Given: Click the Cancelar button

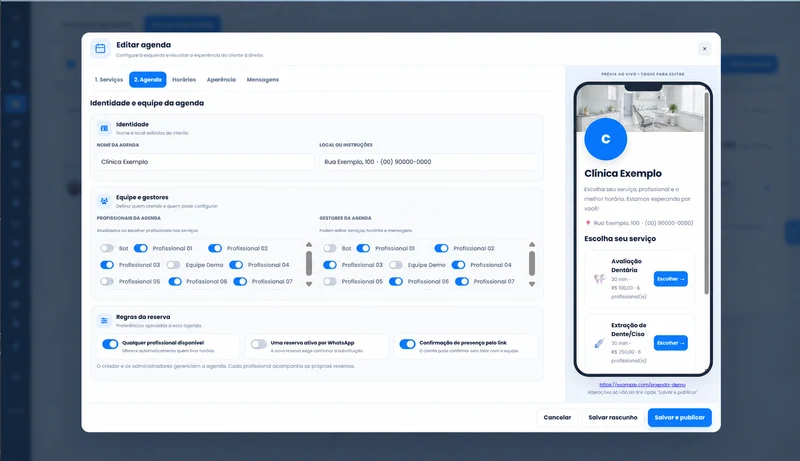Looking at the screenshot, I should coord(557,418).
